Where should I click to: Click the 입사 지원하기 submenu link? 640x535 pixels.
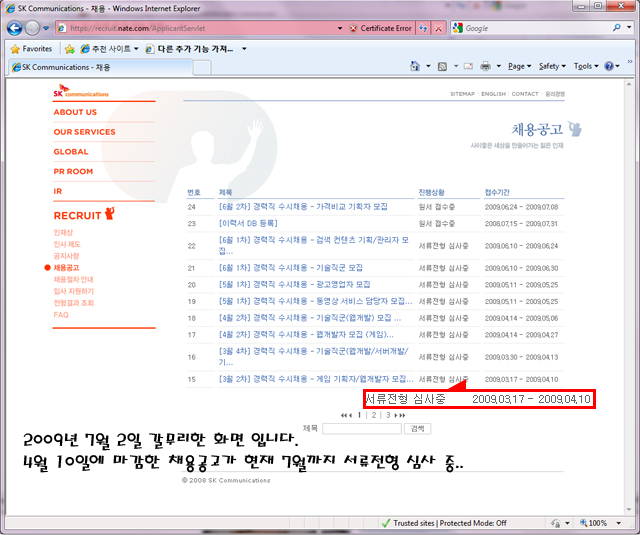tap(73, 291)
